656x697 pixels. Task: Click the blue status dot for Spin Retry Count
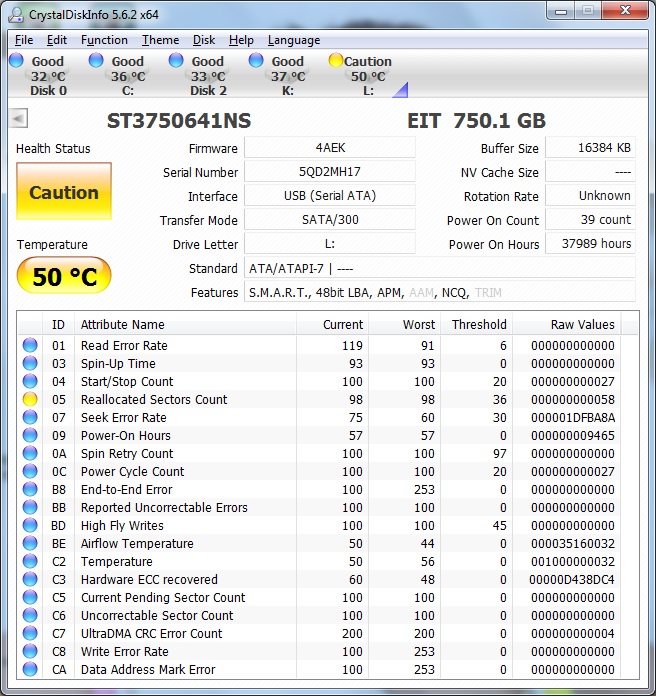30,453
